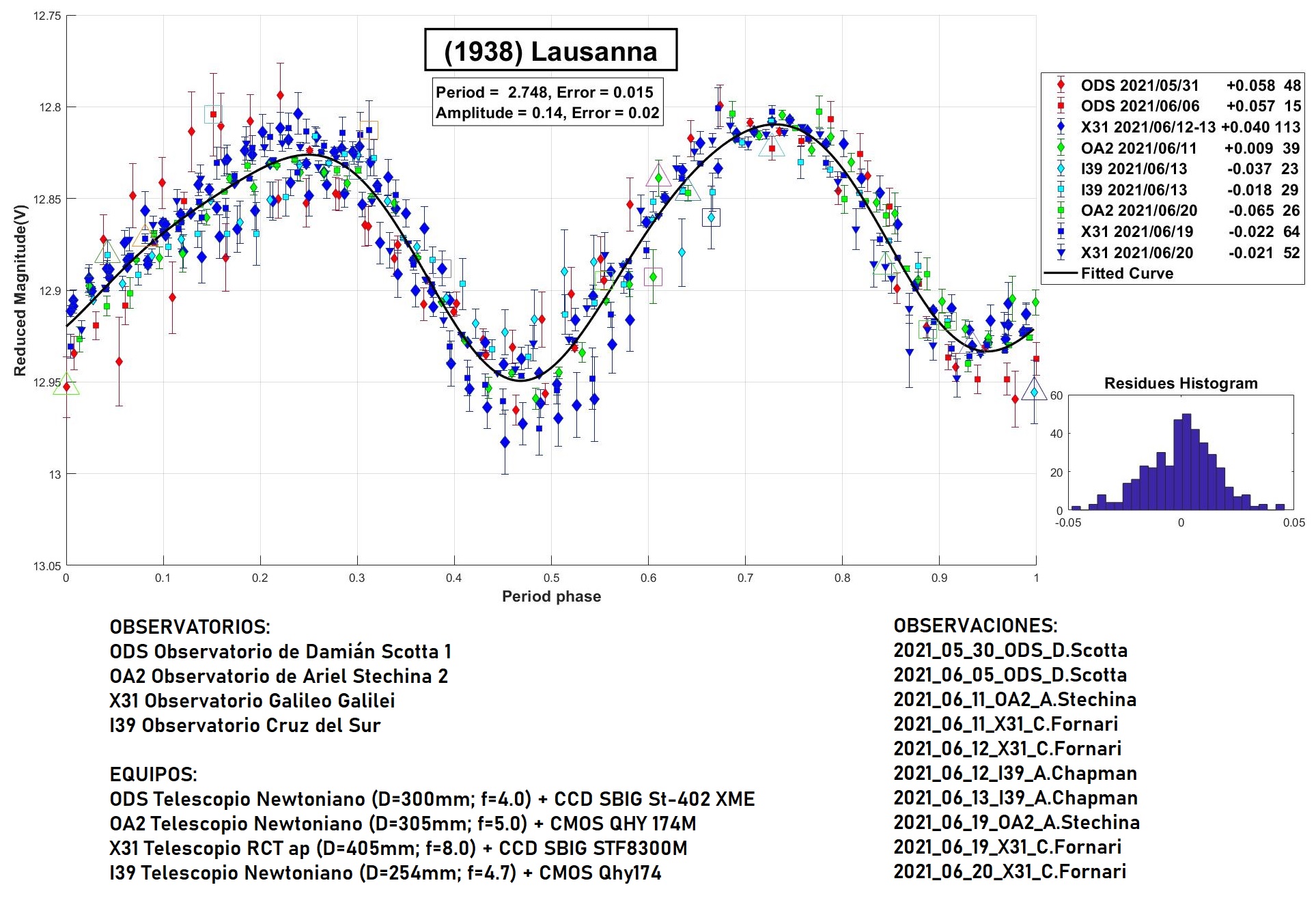Click the cyan square legend marker with offset -0.018
This screenshot has height=898, width=1316.
[1061, 190]
